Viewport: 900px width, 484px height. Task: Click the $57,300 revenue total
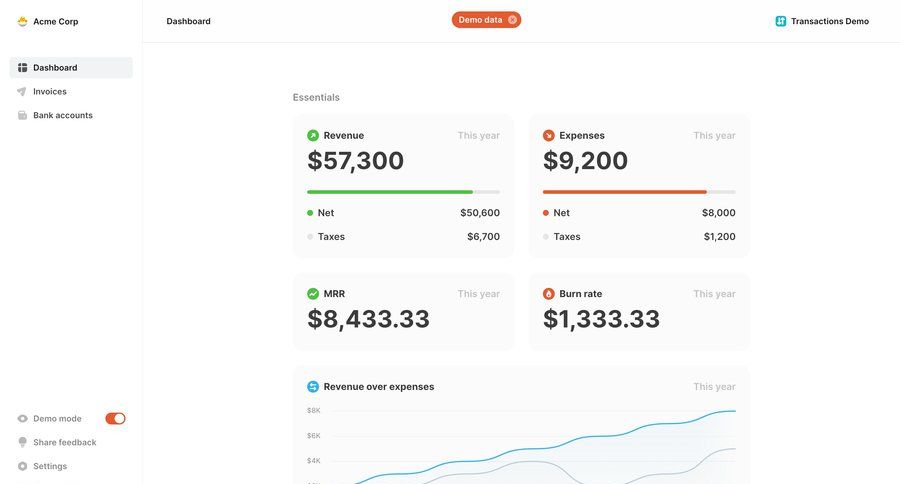coord(355,161)
